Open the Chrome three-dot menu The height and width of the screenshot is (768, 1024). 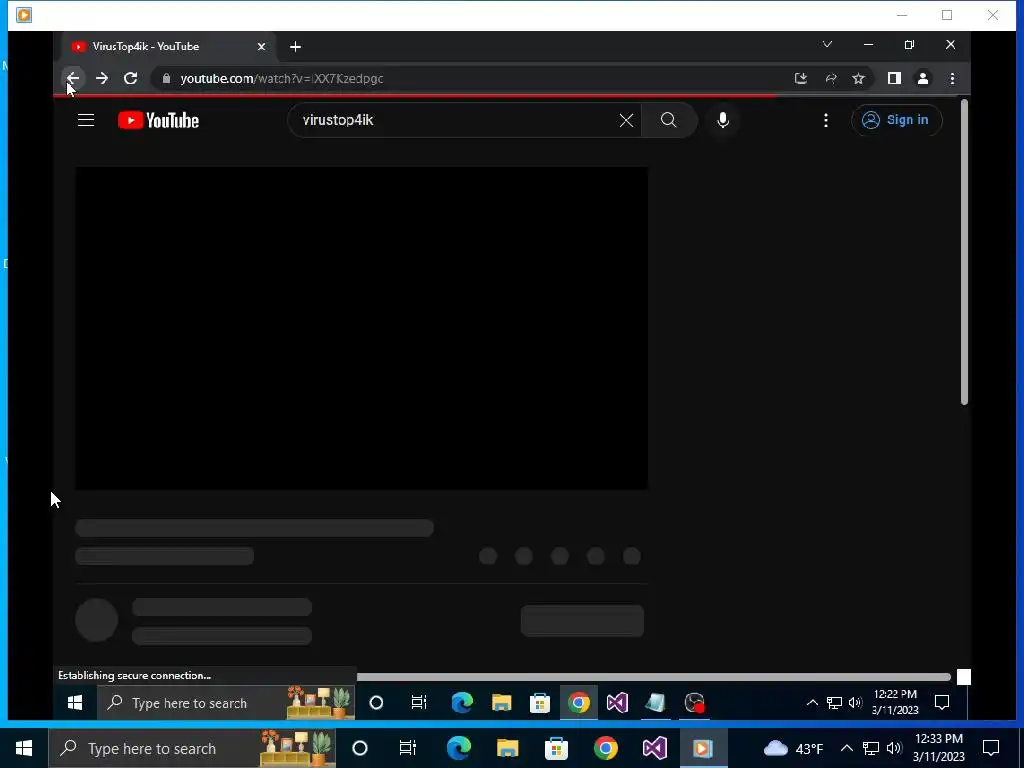point(952,78)
